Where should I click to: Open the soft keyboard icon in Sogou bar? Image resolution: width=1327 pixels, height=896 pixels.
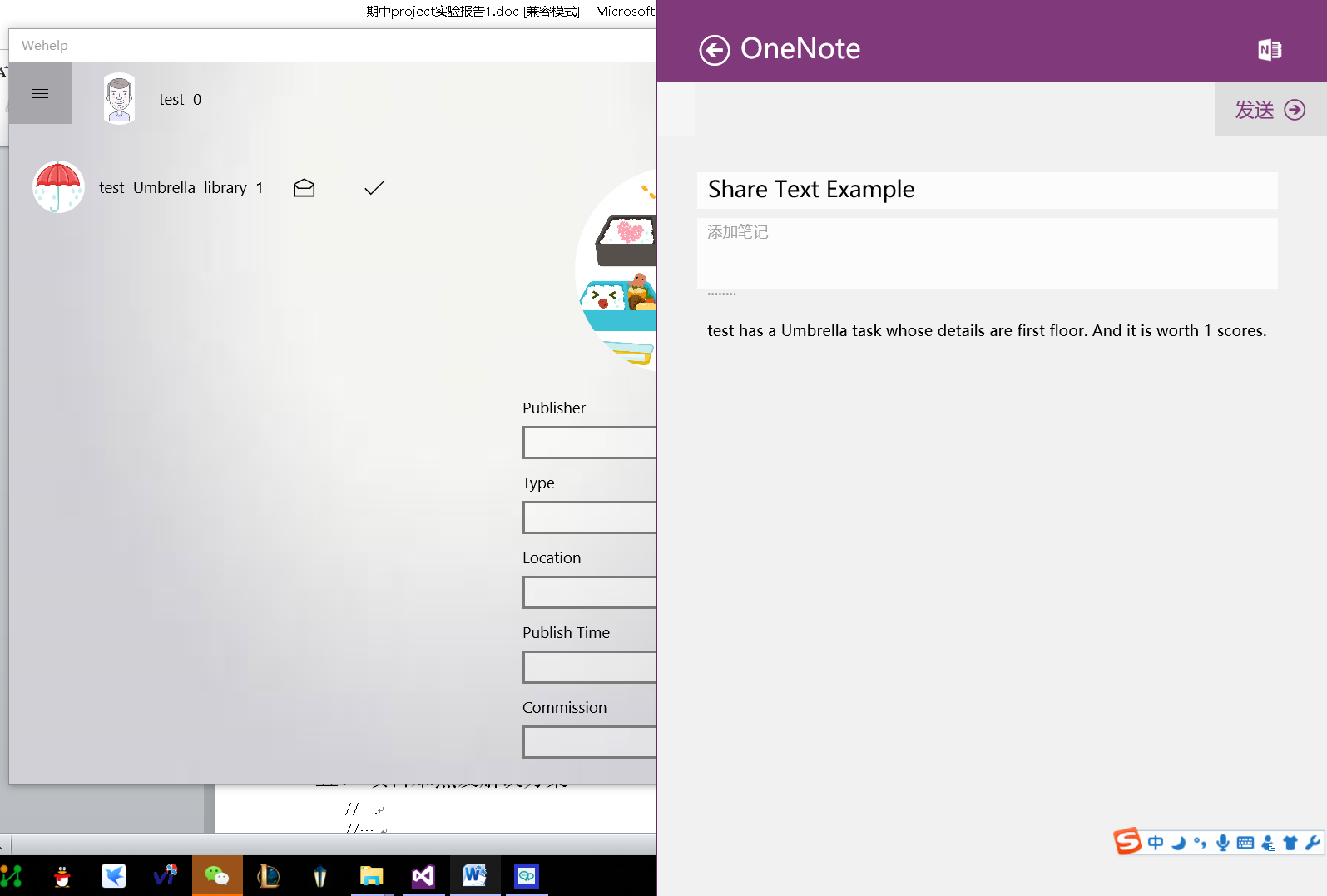click(1245, 843)
